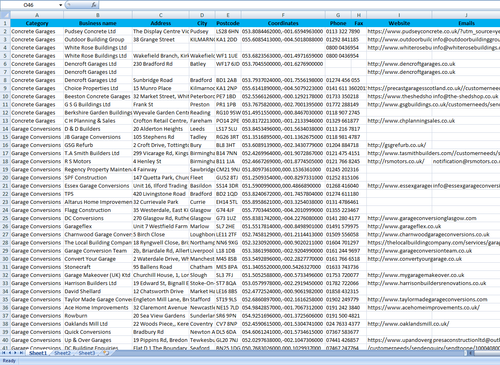Switch to the Sheet2 tab

coord(62,353)
